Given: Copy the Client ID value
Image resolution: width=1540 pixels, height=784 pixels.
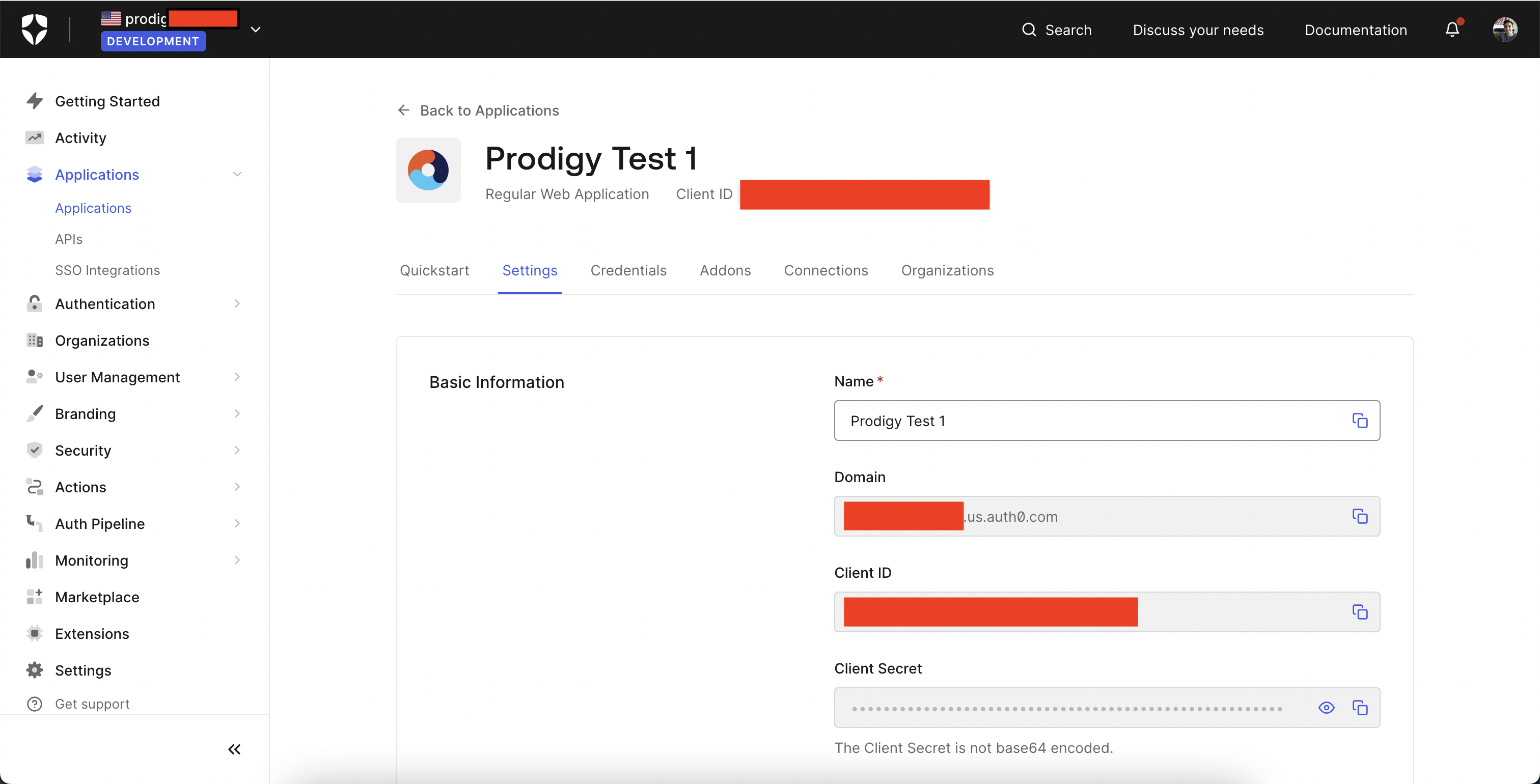Looking at the screenshot, I should [1359, 612].
